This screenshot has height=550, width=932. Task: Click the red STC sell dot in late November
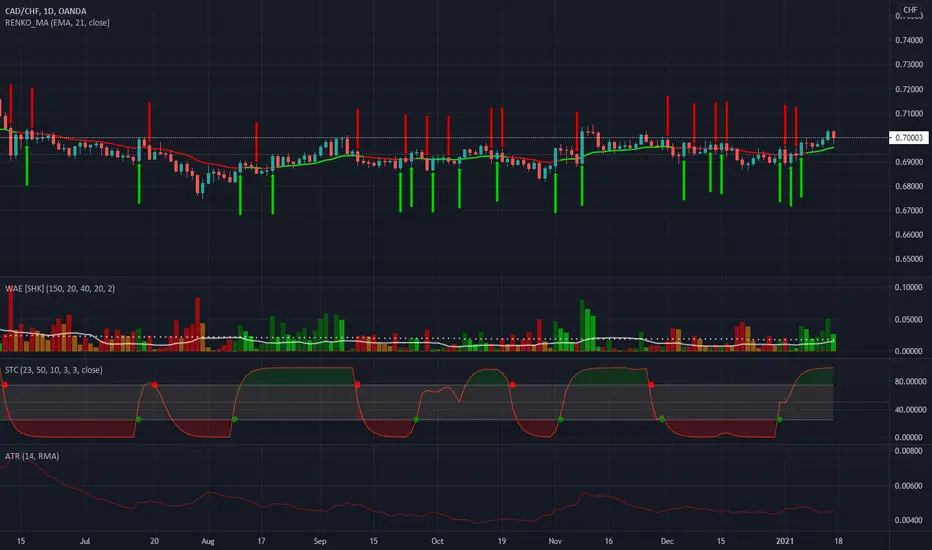pyautogui.click(x=651, y=385)
